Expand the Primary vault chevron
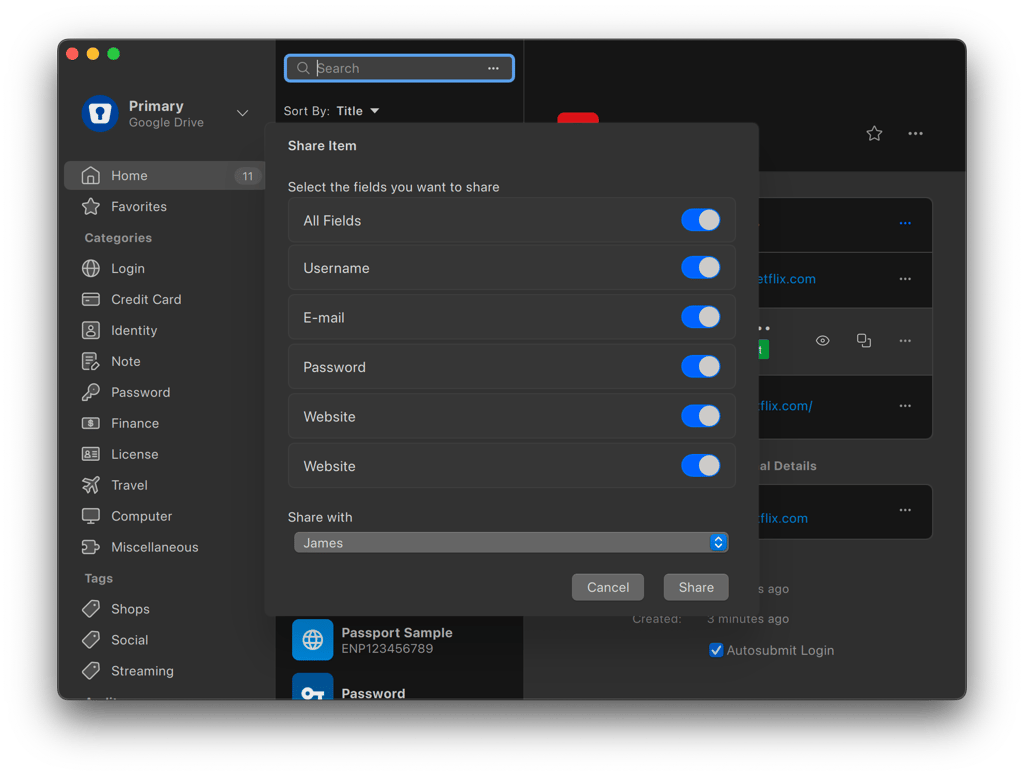Screen dimensions: 1024x776 242,113
